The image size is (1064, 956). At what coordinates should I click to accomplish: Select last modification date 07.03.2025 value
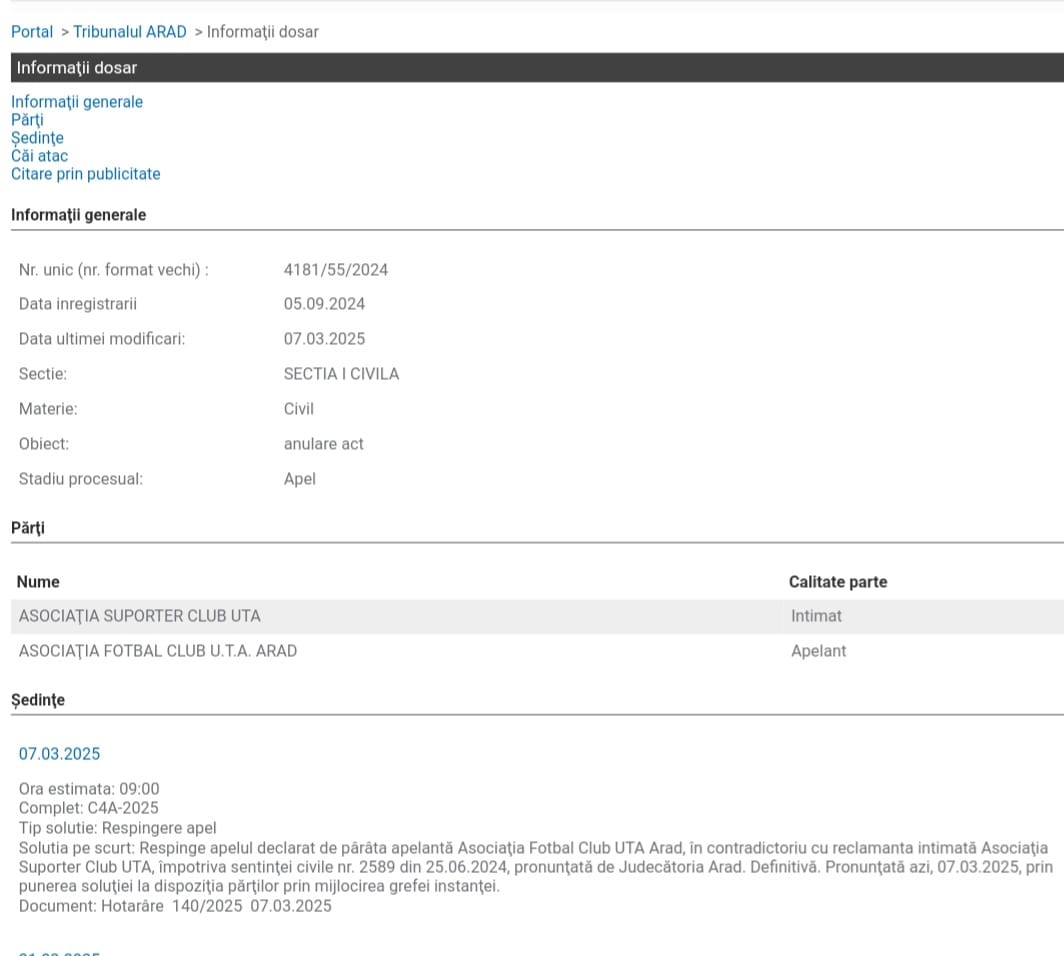[324, 339]
